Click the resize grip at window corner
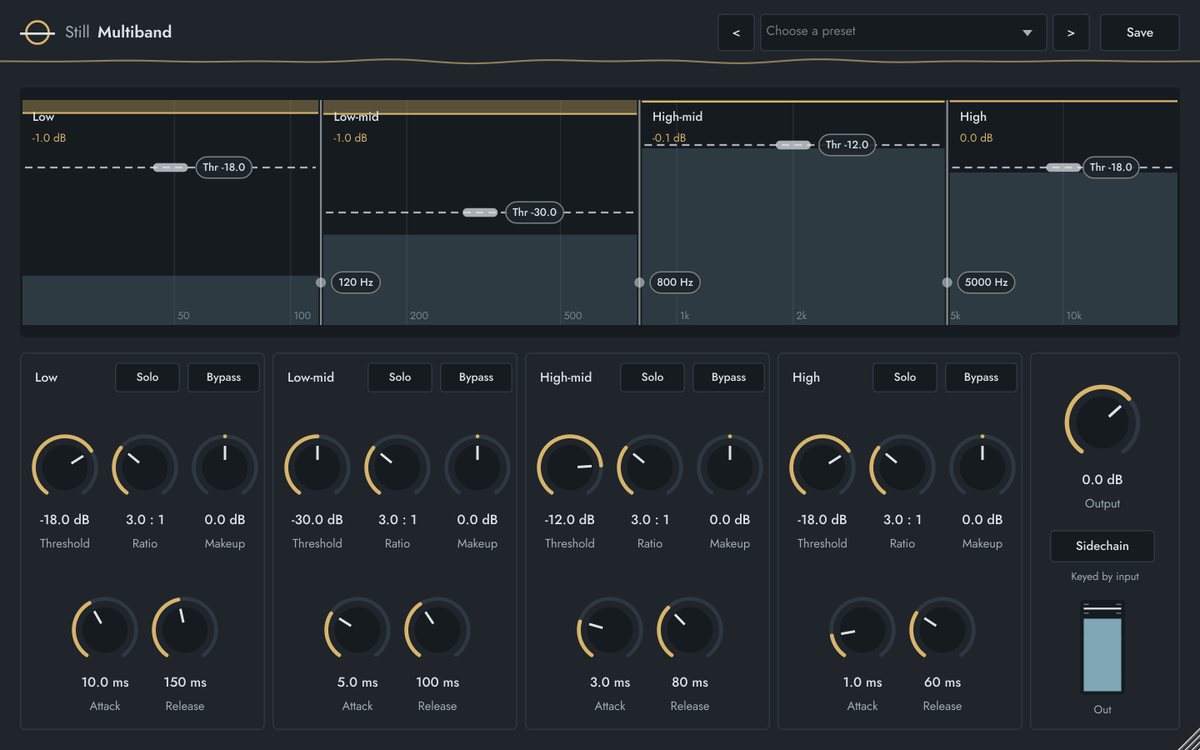 1186,737
